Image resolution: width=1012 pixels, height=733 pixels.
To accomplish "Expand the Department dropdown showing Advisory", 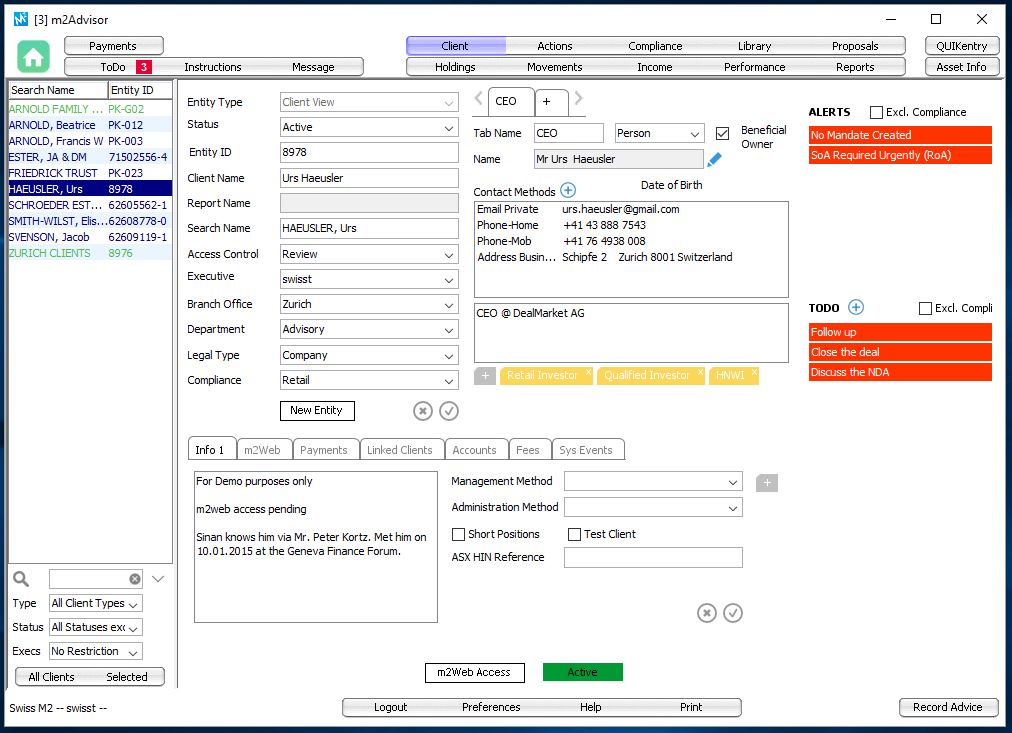I will click(369, 330).
